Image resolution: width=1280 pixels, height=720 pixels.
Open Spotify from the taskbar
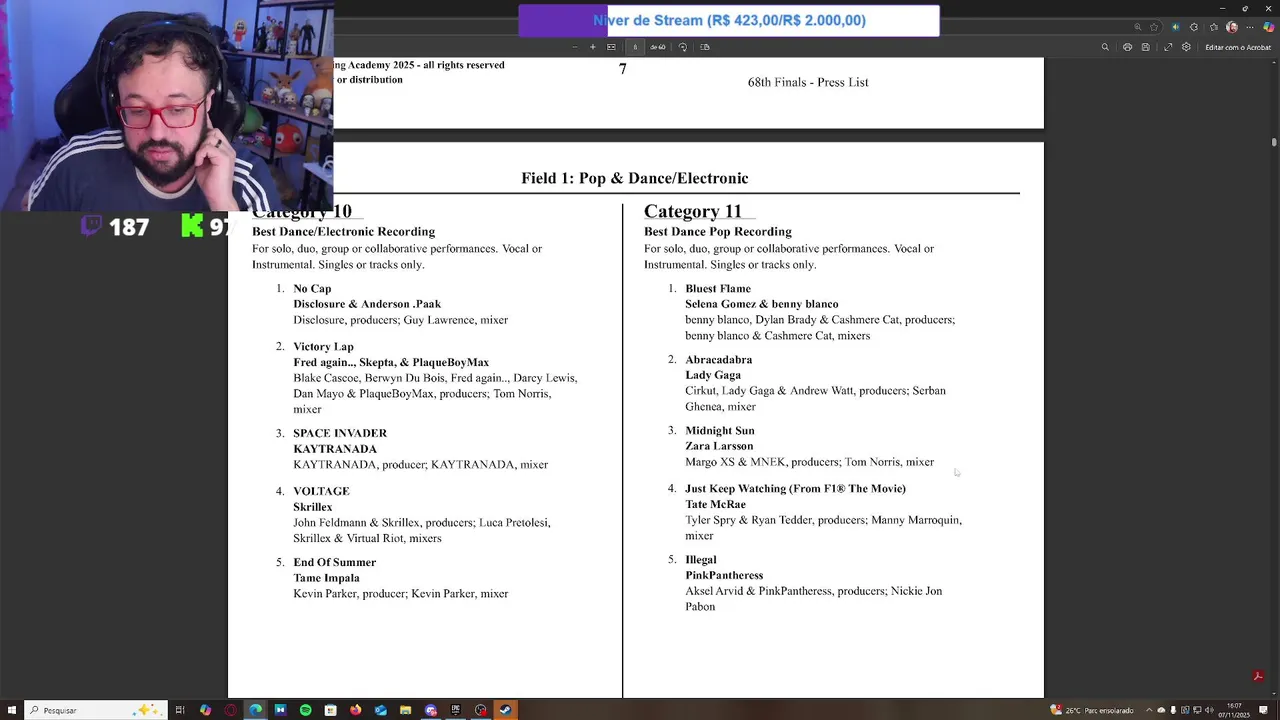(x=305, y=710)
